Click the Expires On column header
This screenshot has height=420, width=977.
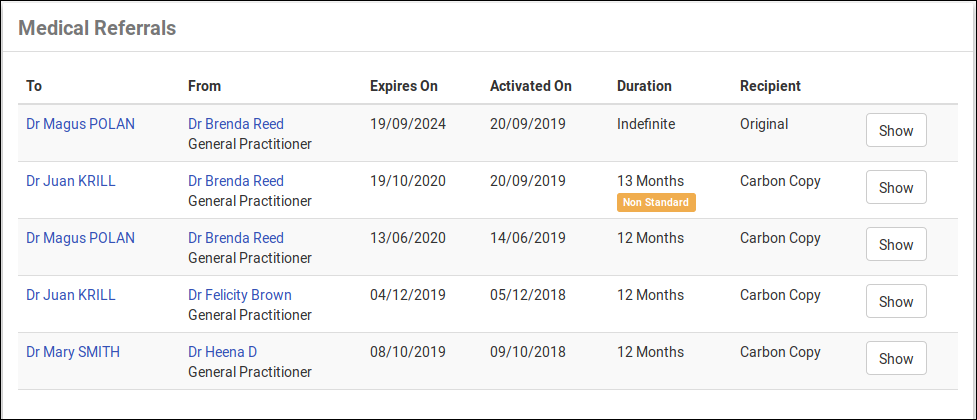point(404,86)
